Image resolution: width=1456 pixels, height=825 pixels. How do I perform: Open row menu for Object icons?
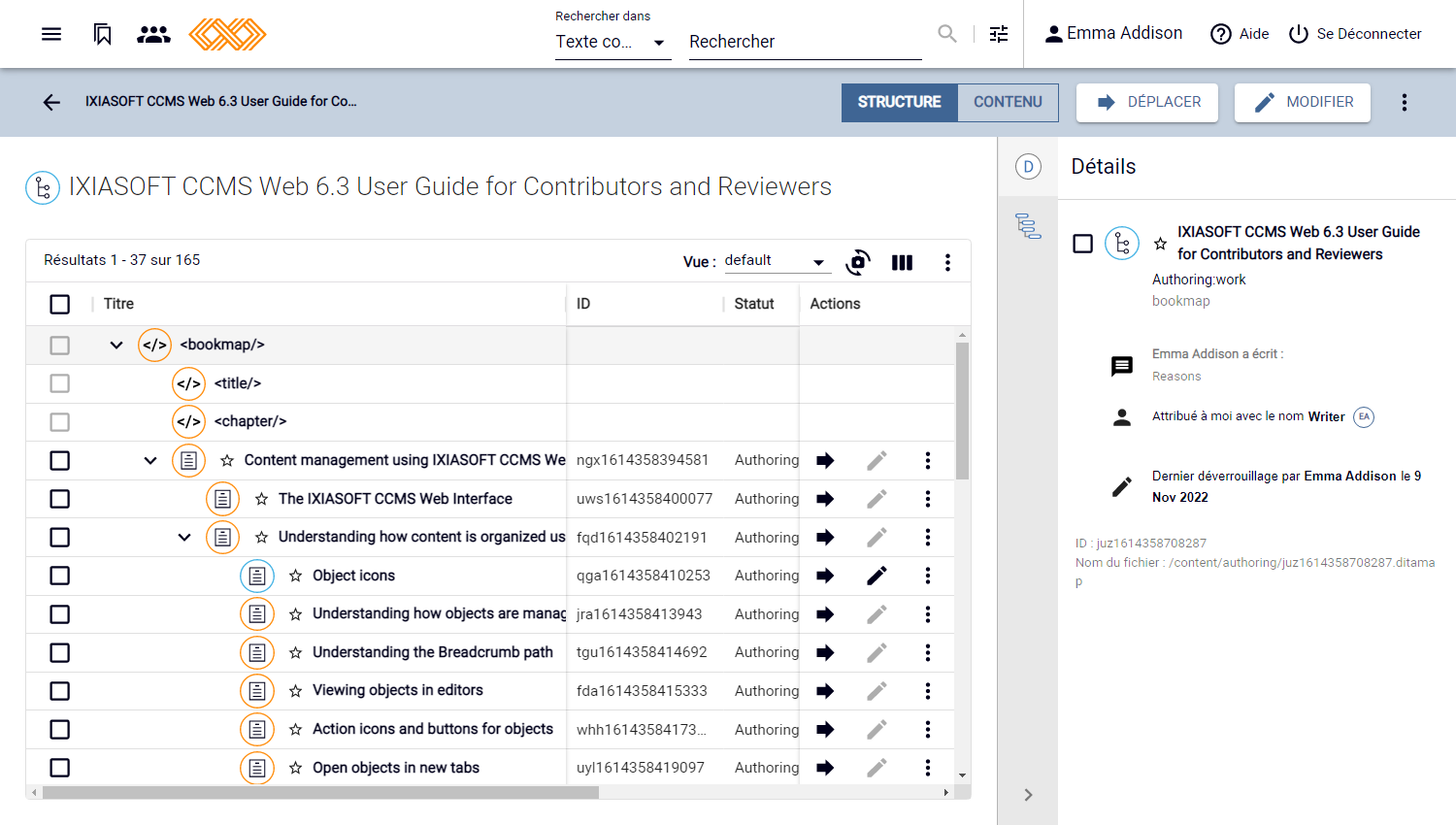(928, 576)
